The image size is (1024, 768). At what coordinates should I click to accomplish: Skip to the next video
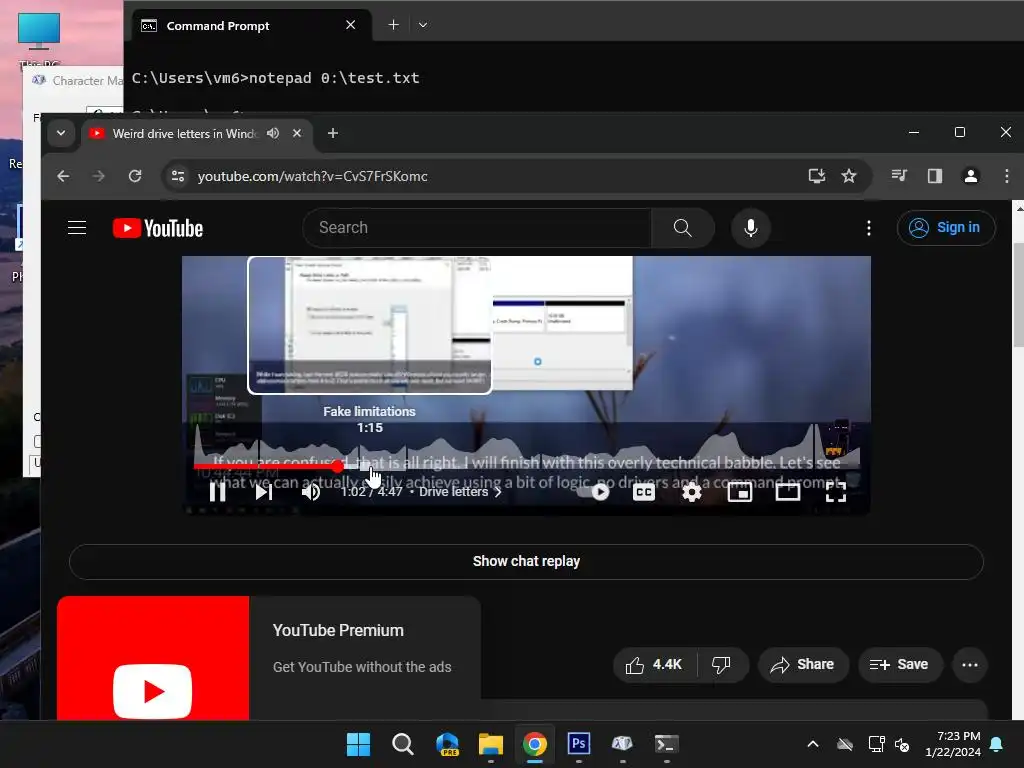pyautogui.click(x=263, y=492)
